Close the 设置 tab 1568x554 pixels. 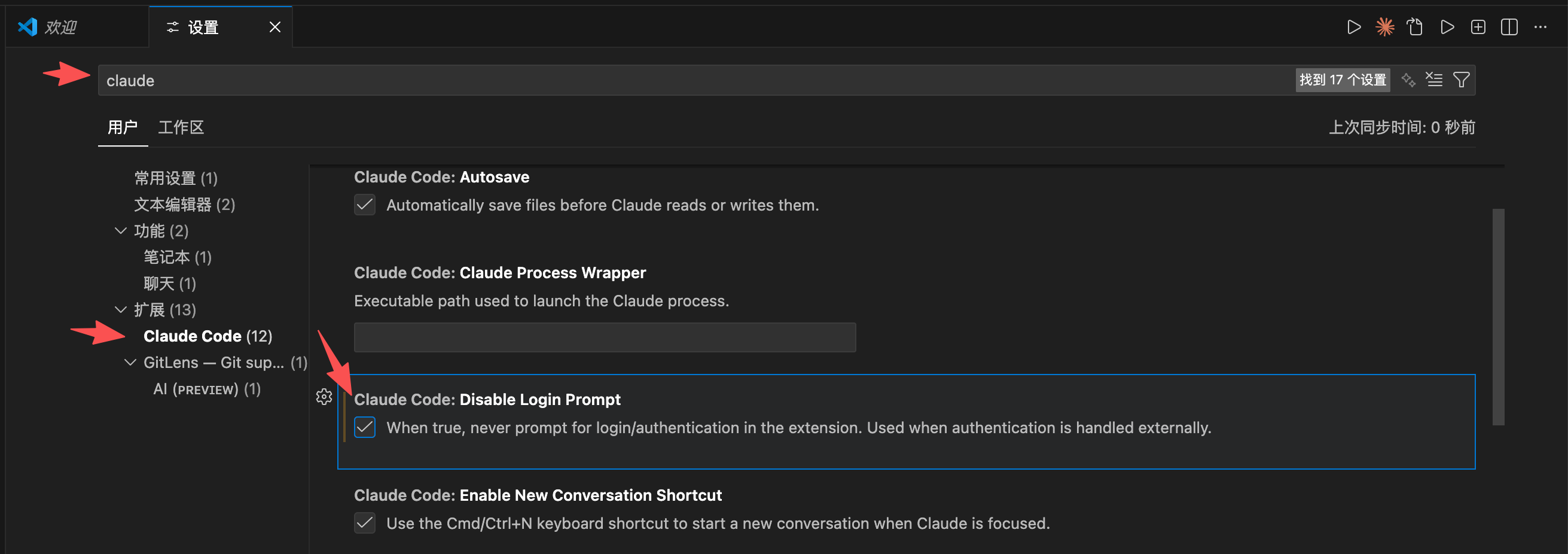tap(275, 27)
